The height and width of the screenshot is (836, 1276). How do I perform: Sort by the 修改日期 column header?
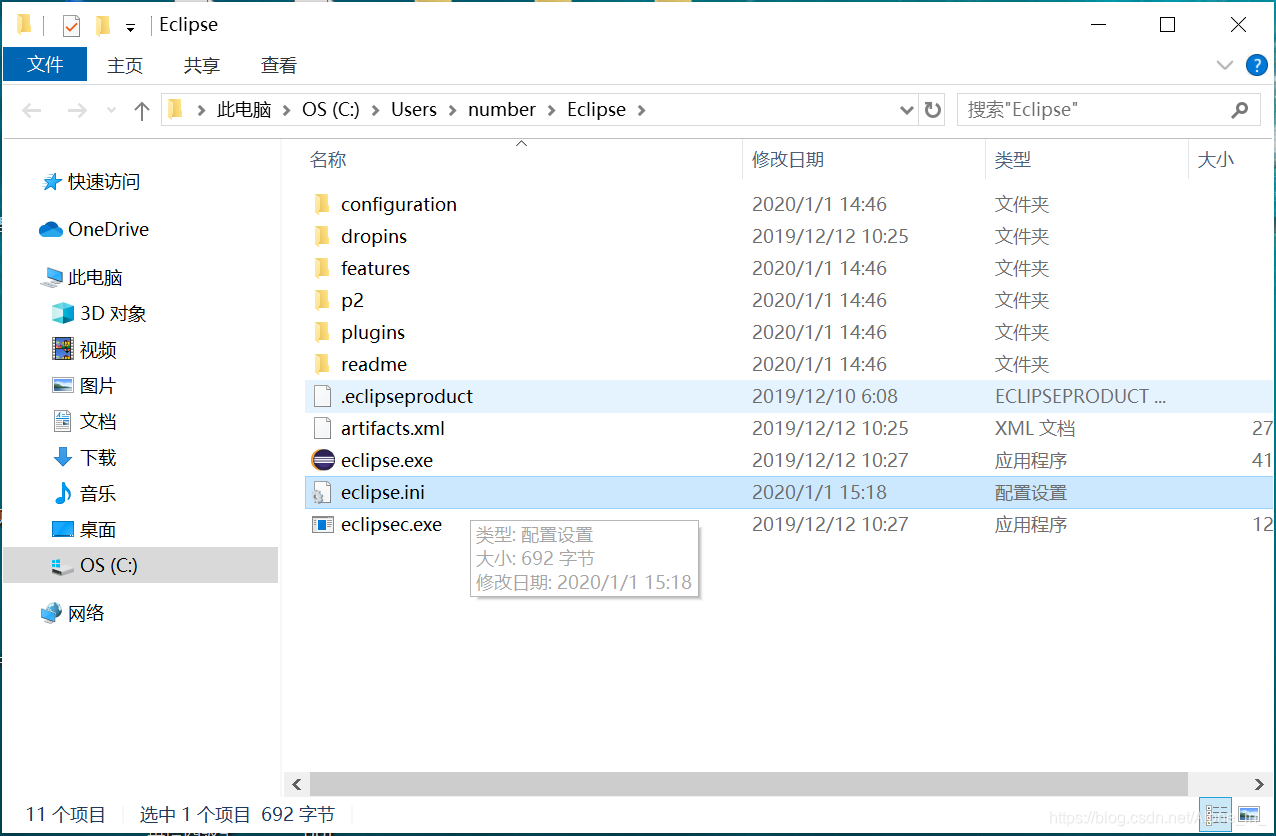point(788,160)
